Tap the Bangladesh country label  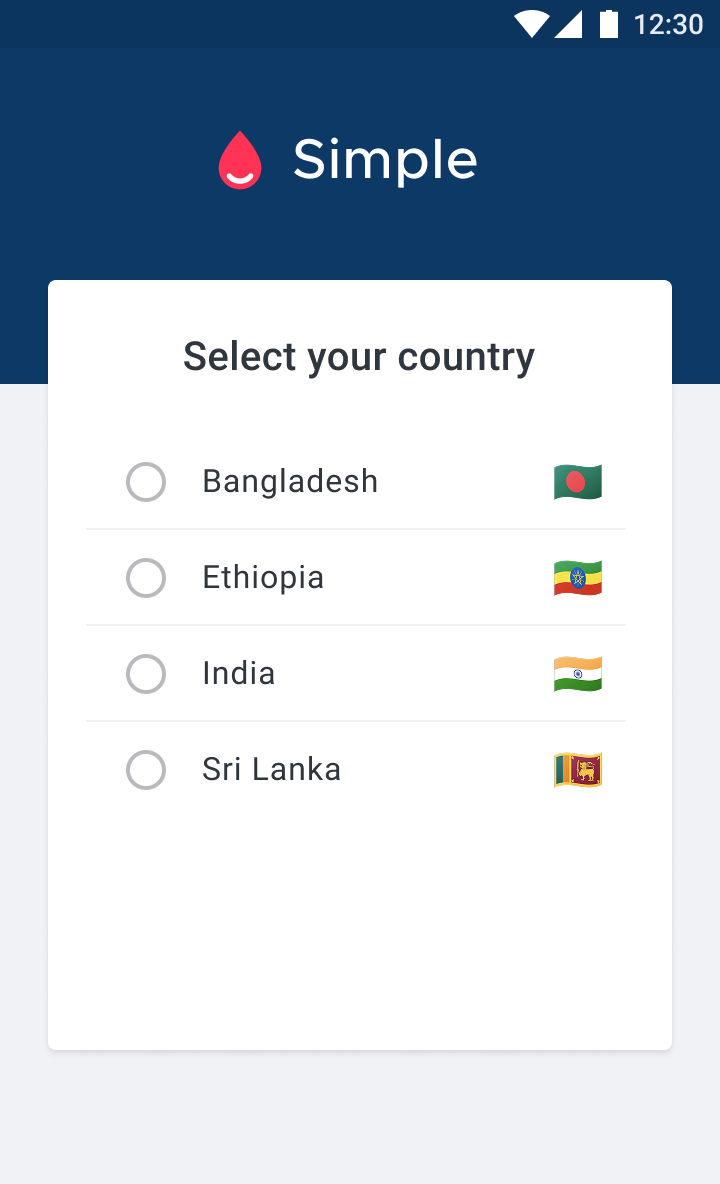click(290, 481)
